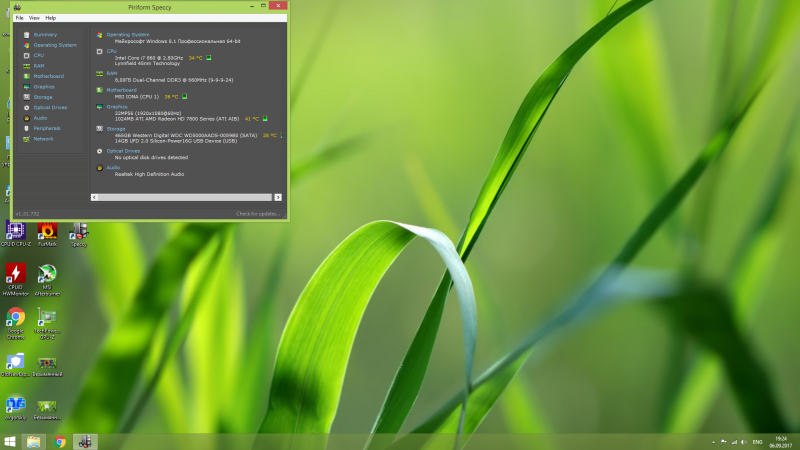Open the FurMark desktop shortcut
This screenshot has height=450, width=800.
(x=46, y=232)
